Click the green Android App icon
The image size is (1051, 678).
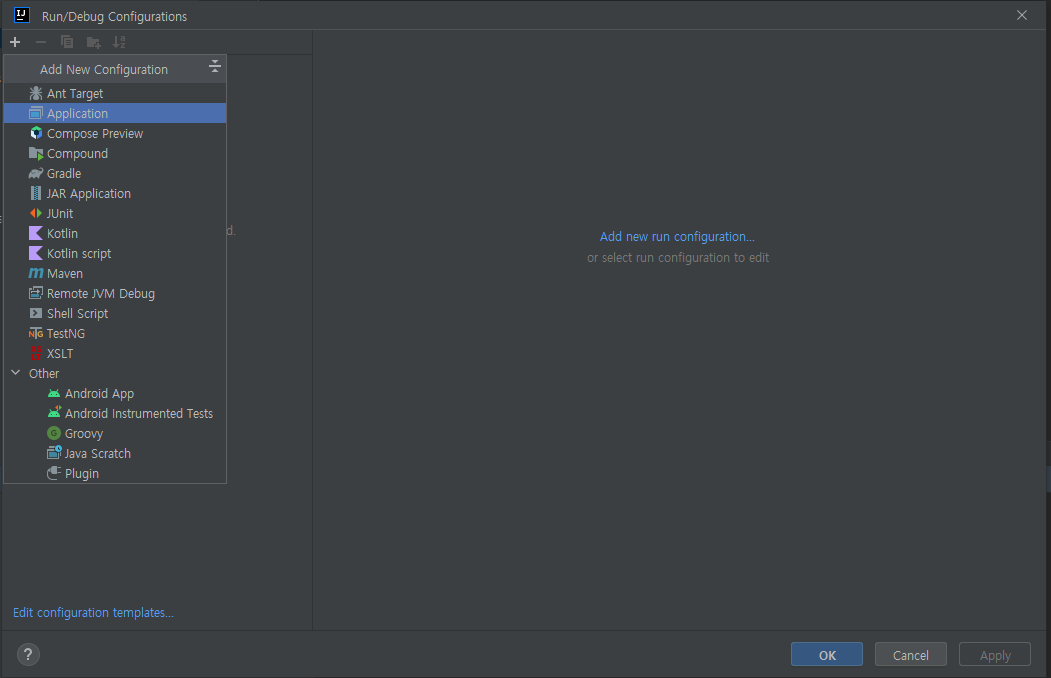point(54,393)
